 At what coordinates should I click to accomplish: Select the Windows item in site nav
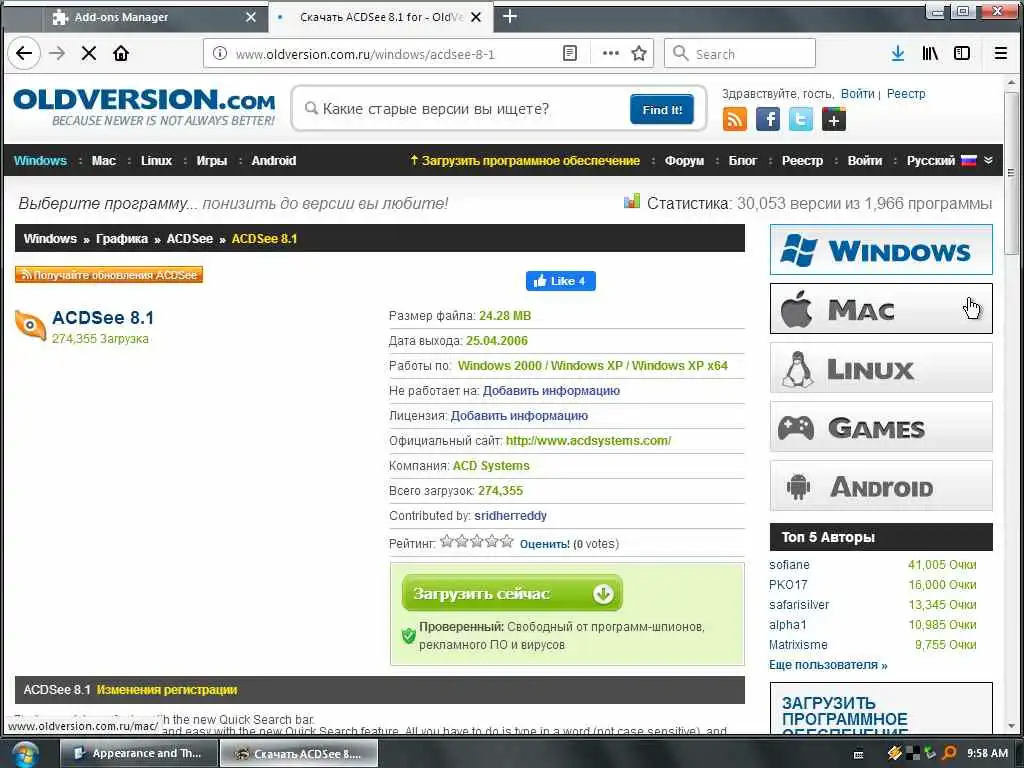point(40,161)
